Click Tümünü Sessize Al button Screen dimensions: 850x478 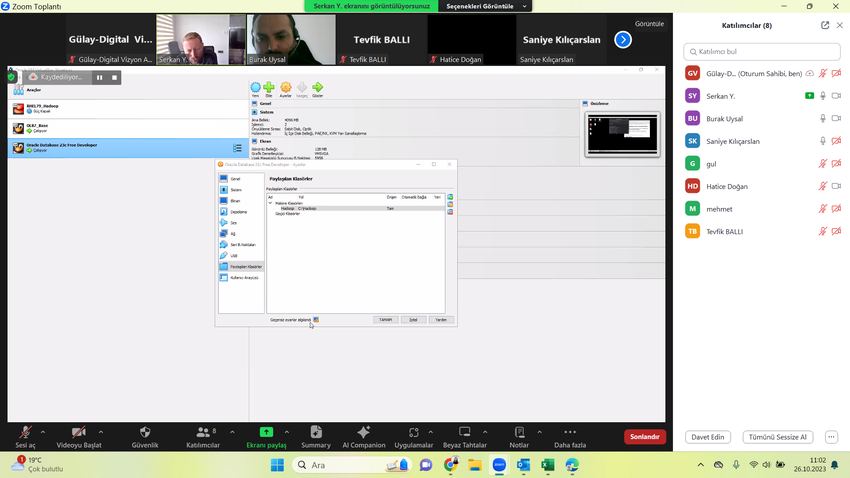(777, 437)
